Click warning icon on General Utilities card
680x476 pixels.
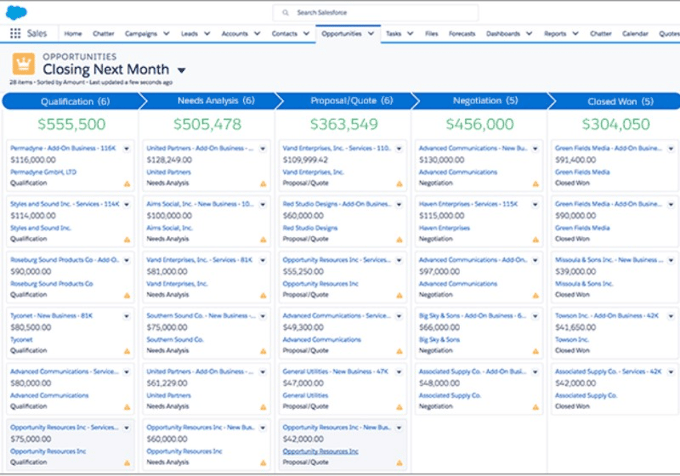click(399, 407)
